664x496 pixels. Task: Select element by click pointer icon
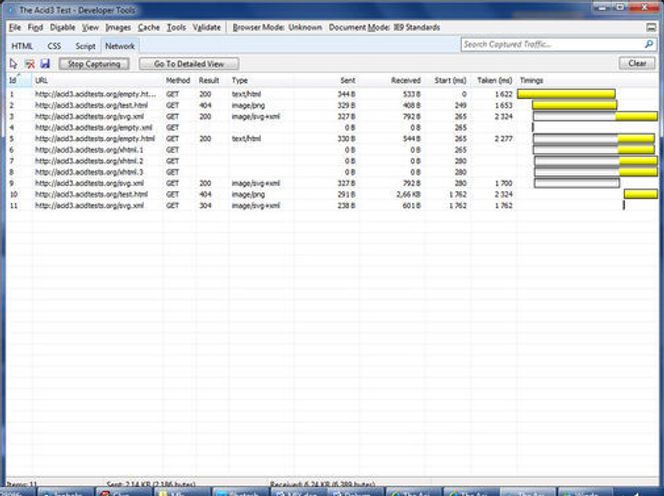click(14, 64)
